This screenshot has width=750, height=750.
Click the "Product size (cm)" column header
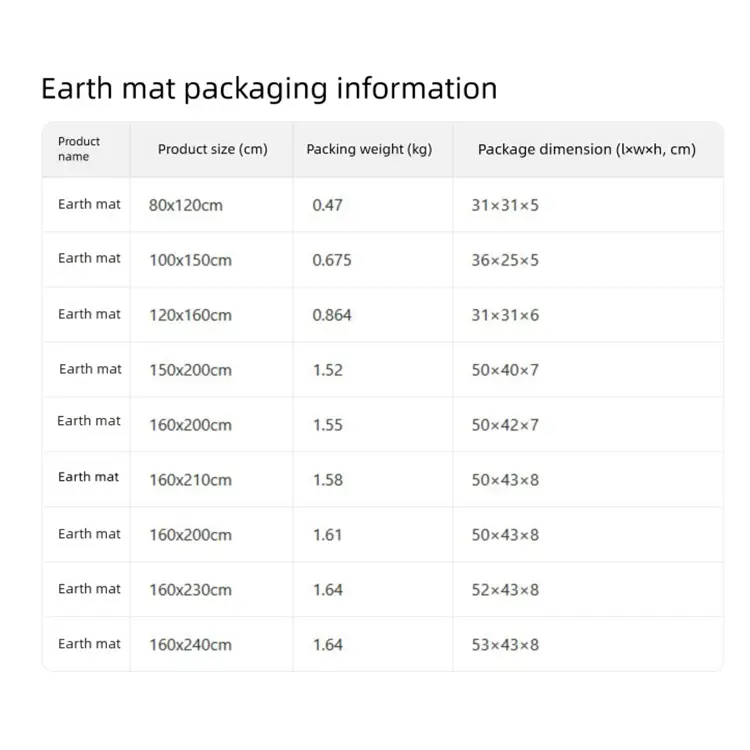[x=212, y=149]
